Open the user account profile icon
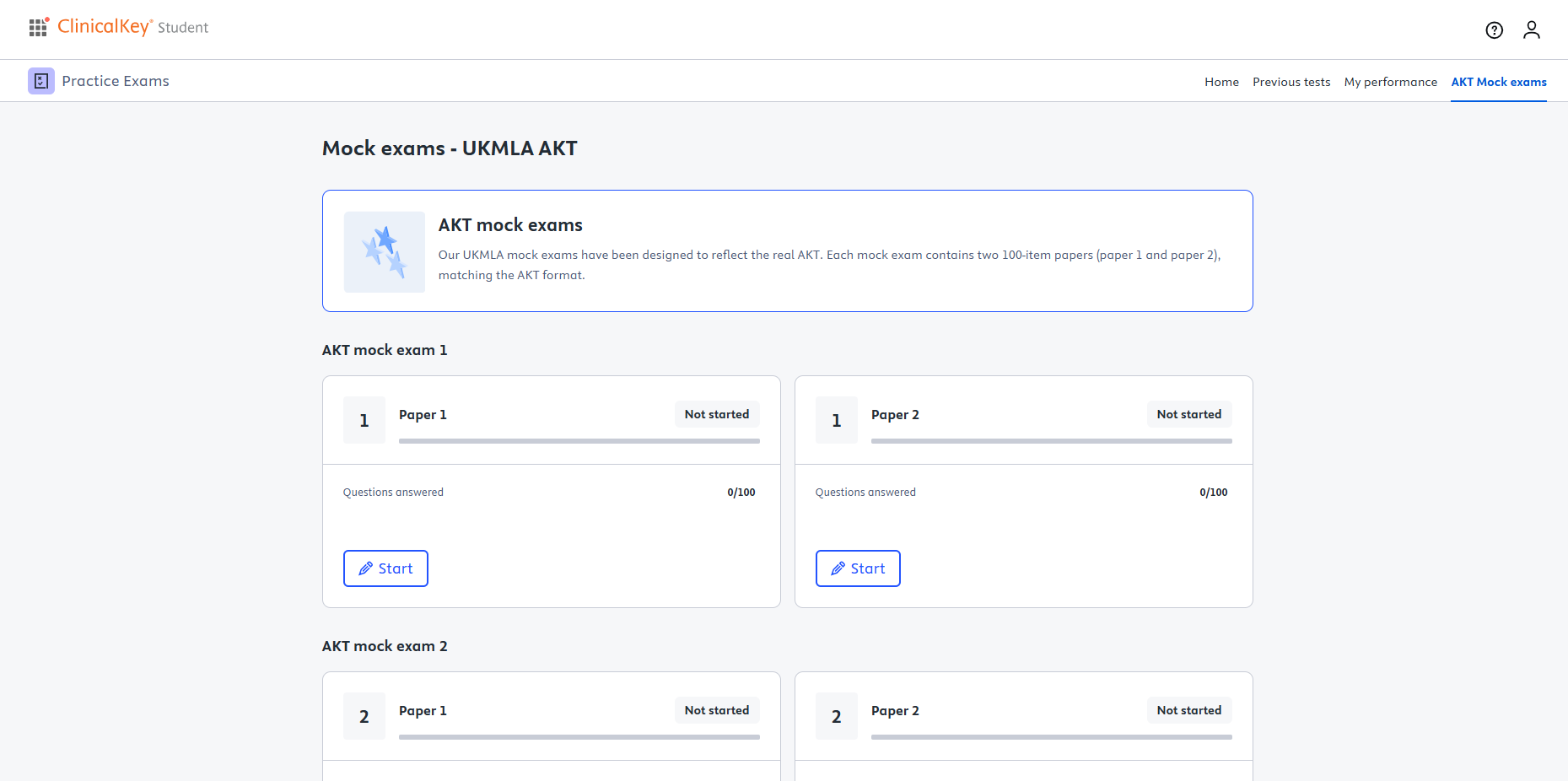 pyautogui.click(x=1531, y=30)
